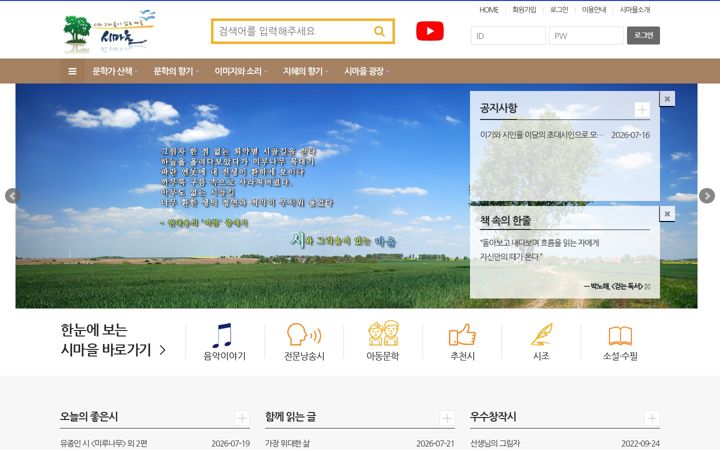This screenshot has width=720, height=450.
Task: Click the 함께 읽는 글 heading
Action: (x=291, y=416)
